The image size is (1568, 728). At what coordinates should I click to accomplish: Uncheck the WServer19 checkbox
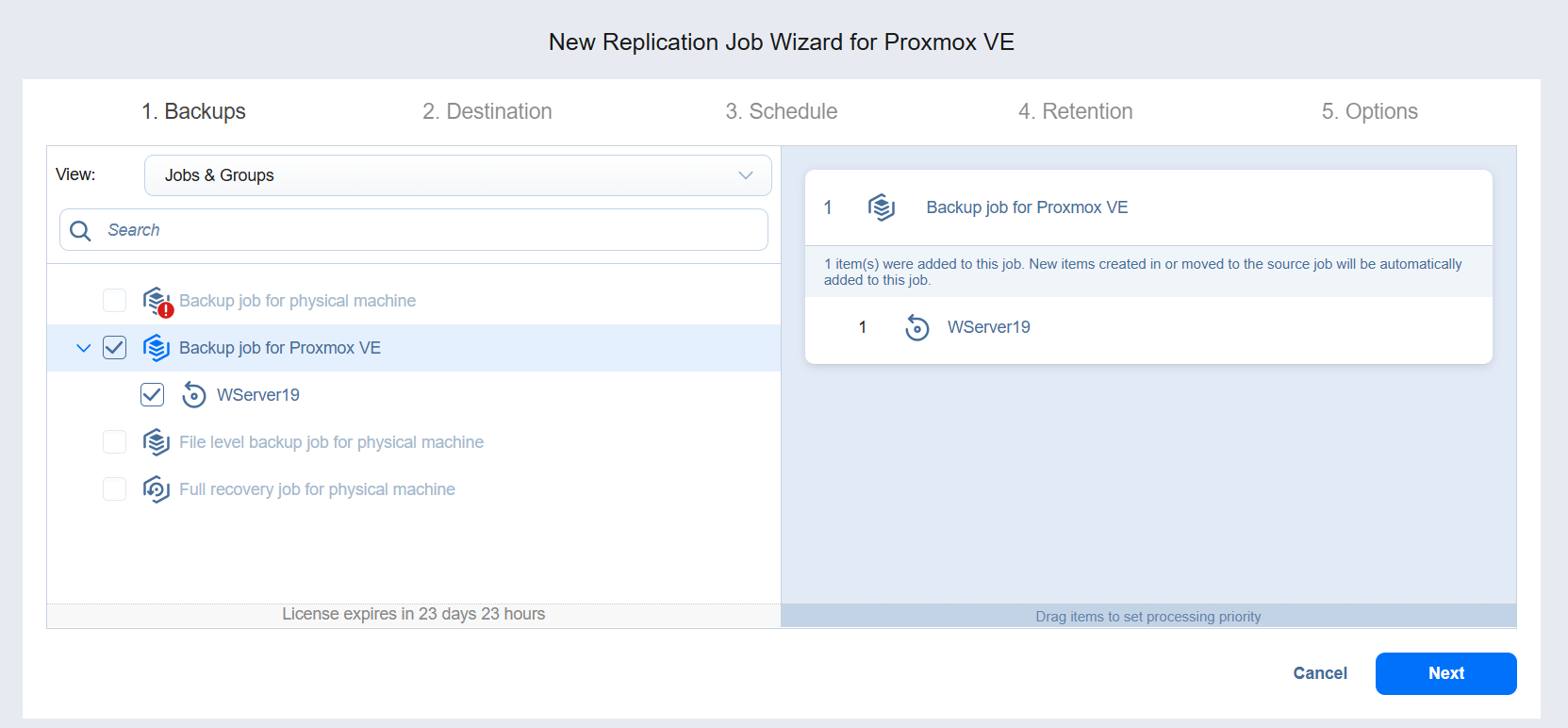tap(152, 395)
